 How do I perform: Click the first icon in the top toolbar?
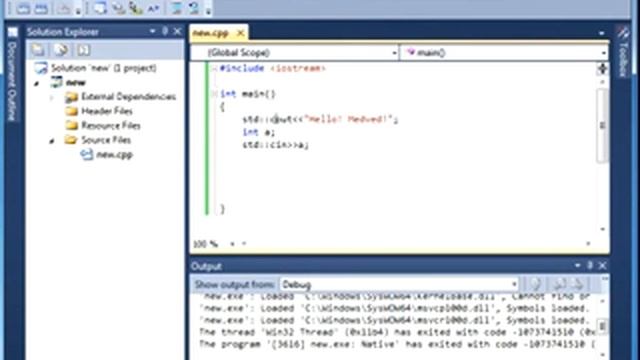click(x=23, y=8)
